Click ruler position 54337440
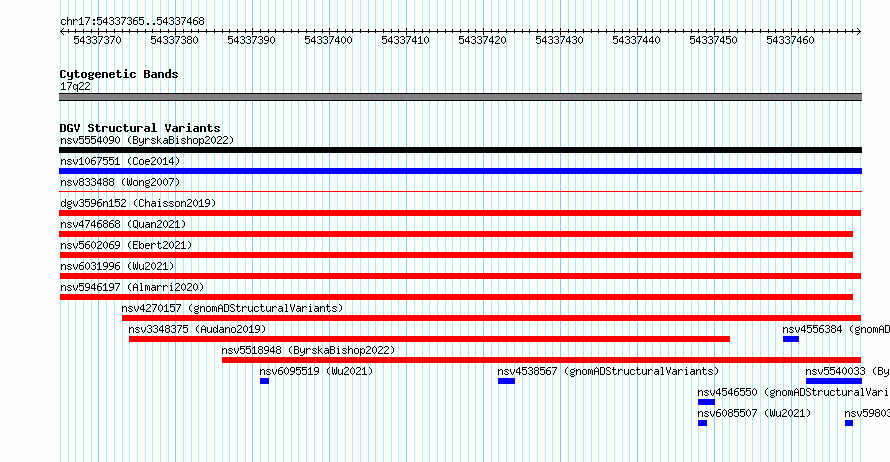Image resolution: width=890 pixels, height=462 pixels. 636,40
